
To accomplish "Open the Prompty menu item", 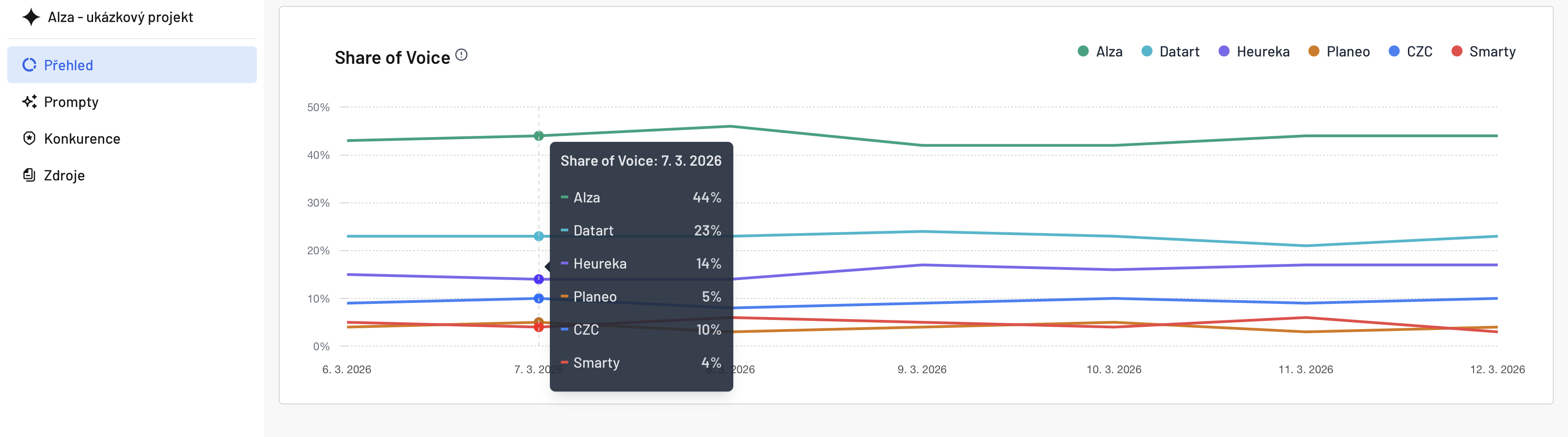I will click(x=71, y=102).
